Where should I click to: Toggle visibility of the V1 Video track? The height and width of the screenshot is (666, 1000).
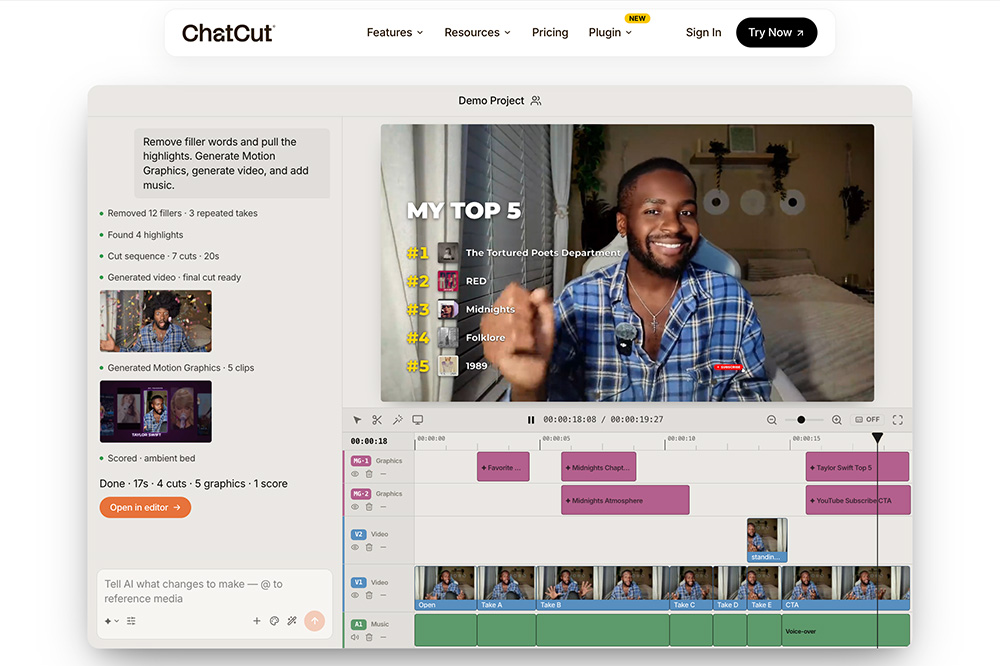[x=355, y=595]
